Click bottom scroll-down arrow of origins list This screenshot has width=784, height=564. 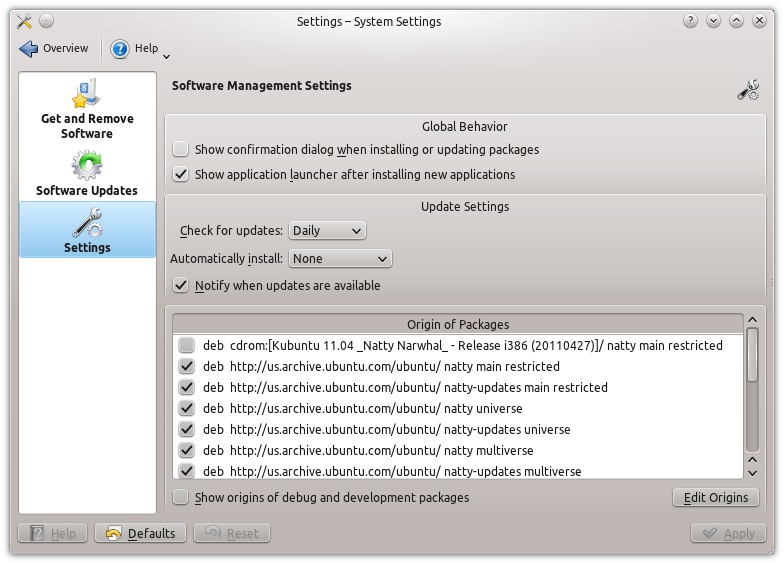pos(752,473)
